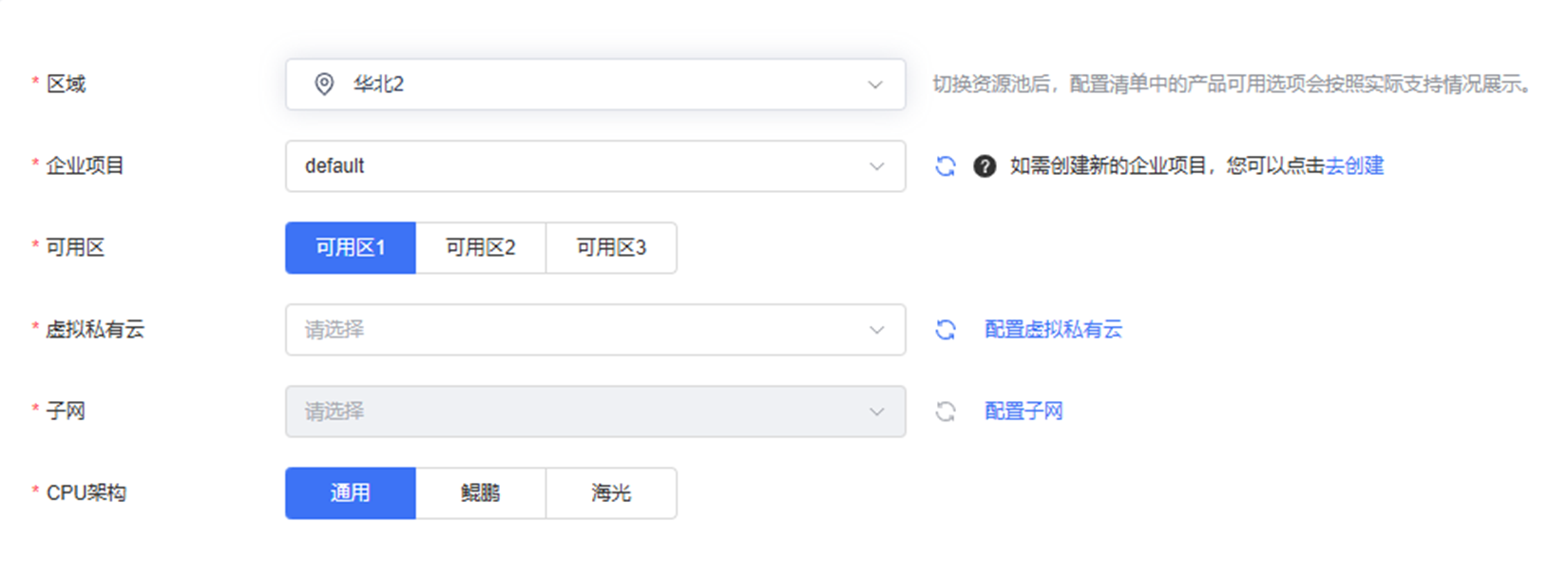Open the 虚拟私有云 selection dropdown
Viewport: 1568px width, 561px height.
click(595, 330)
